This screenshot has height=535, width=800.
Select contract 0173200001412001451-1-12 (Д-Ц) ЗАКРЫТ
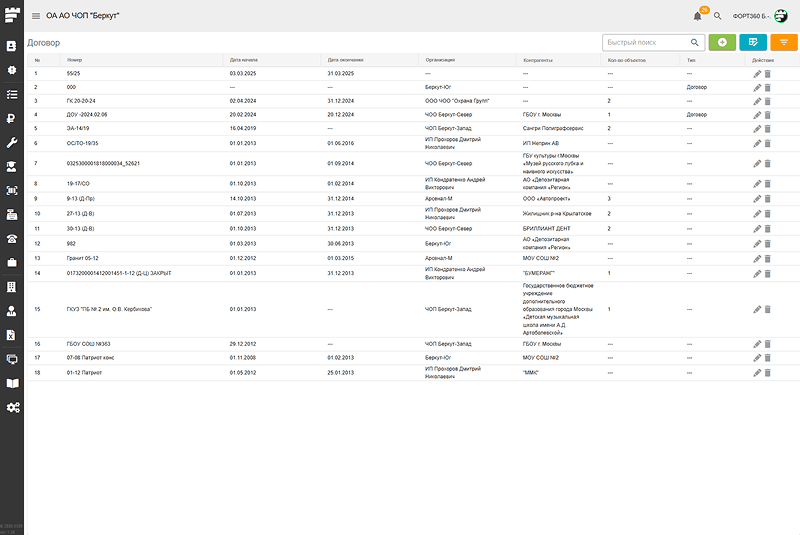pos(119,273)
